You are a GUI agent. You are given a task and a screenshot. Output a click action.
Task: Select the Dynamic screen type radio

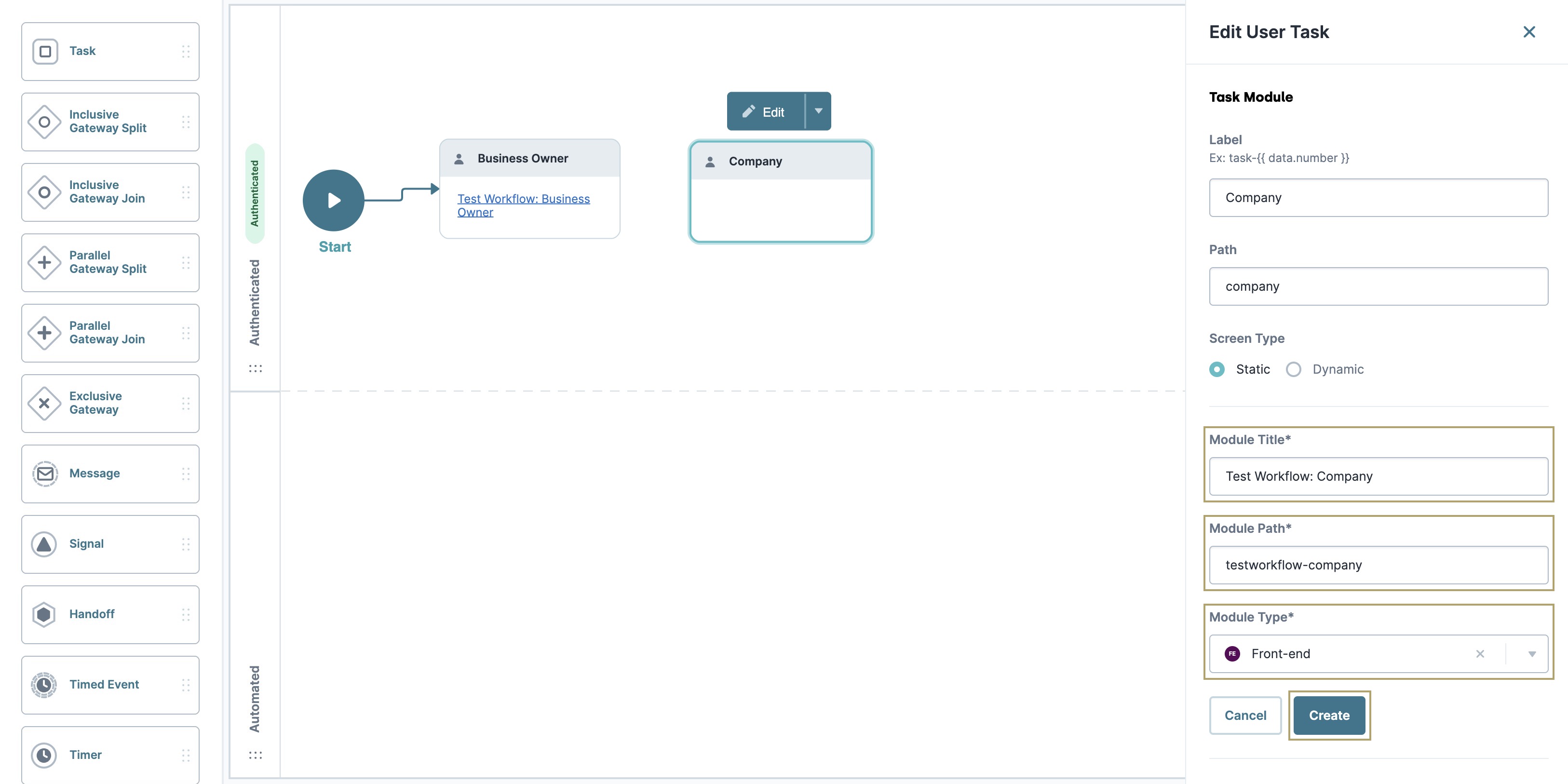(1294, 369)
